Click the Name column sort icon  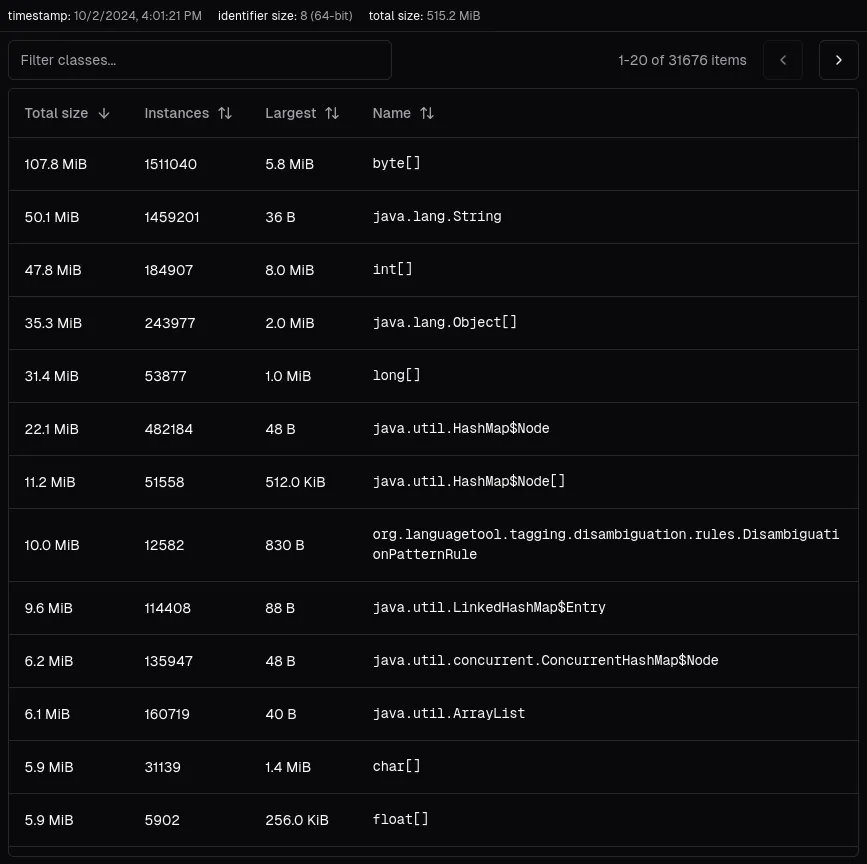pos(427,114)
